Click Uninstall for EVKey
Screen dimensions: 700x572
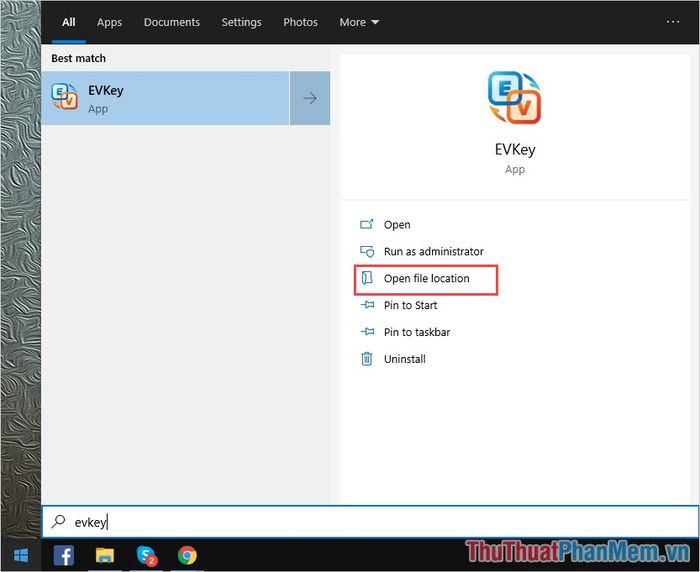[x=404, y=359]
